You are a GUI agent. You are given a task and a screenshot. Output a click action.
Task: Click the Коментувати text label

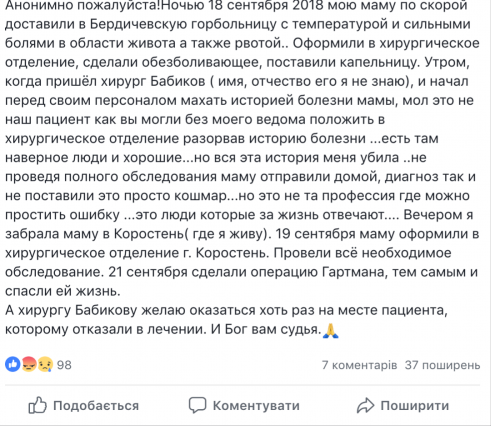coord(256,406)
